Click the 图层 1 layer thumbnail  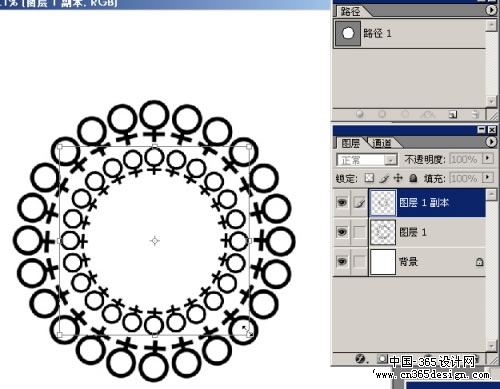click(x=383, y=232)
